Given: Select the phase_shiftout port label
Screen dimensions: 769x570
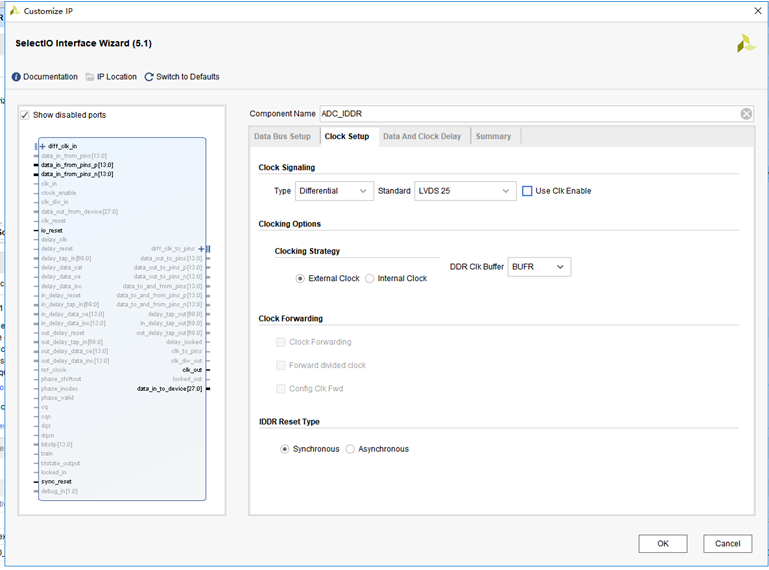Looking at the screenshot, I should (x=61, y=379).
